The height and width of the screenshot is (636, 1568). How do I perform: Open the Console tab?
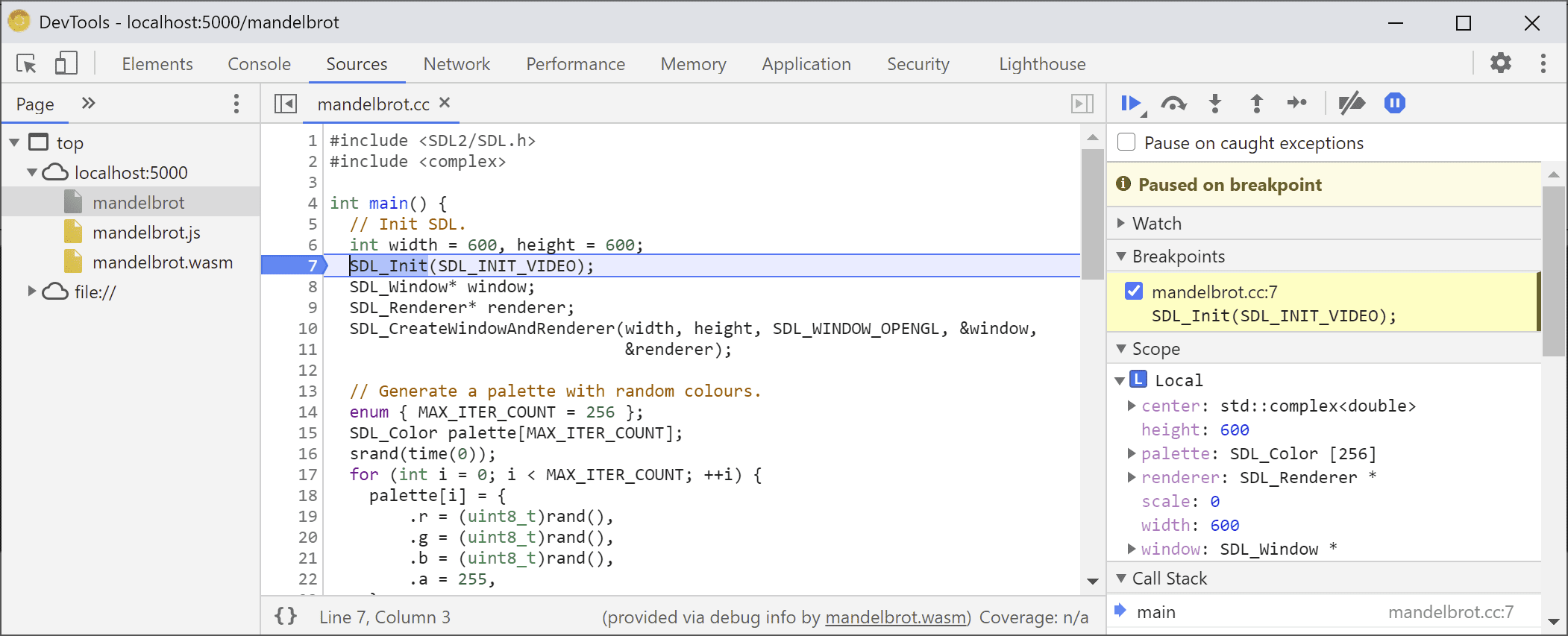pos(259,64)
